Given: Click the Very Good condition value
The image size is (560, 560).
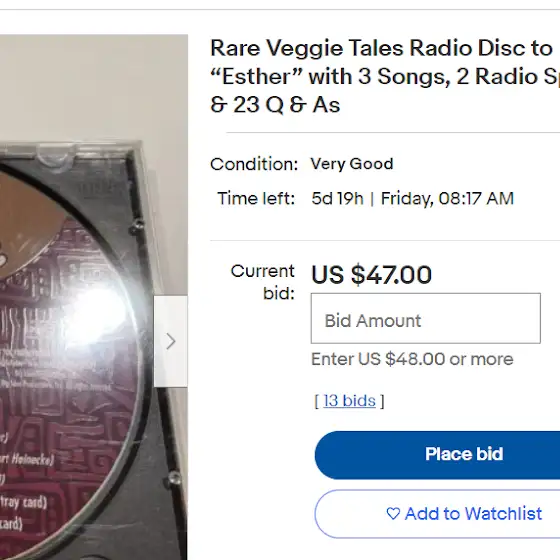Looking at the screenshot, I should [352, 164].
